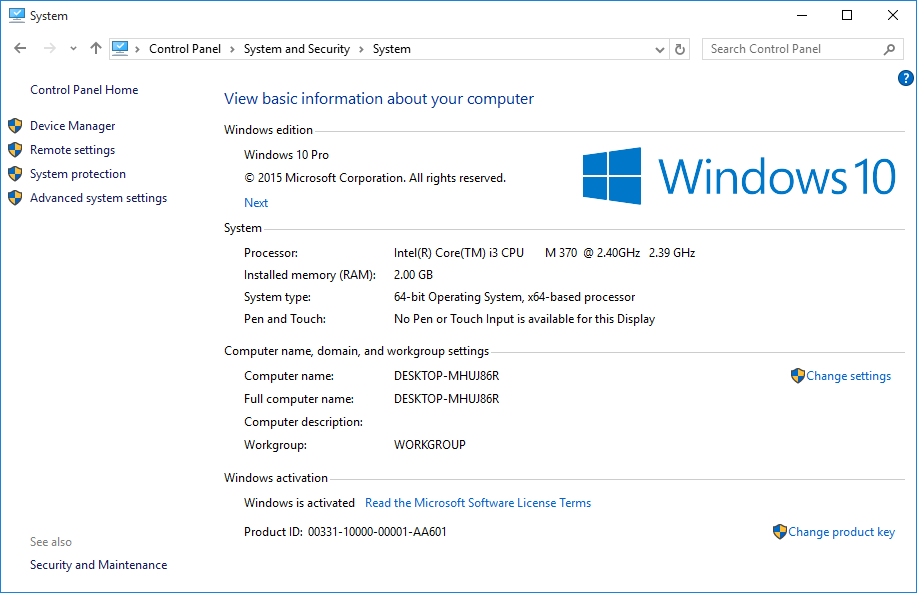
Task: Expand the address bar history dropdown
Action: (x=660, y=49)
